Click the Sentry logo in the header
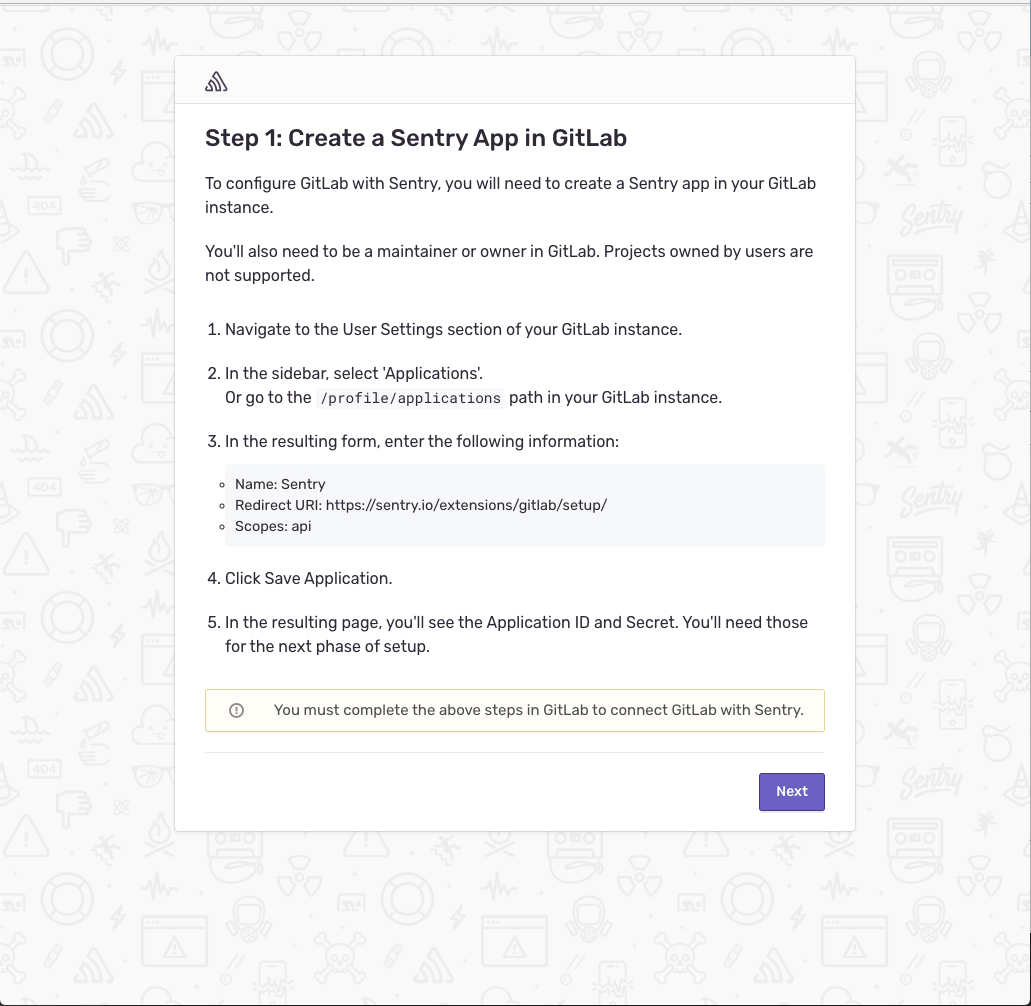This screenshot has width=1031, height=1006. click(x=216, y=82)
